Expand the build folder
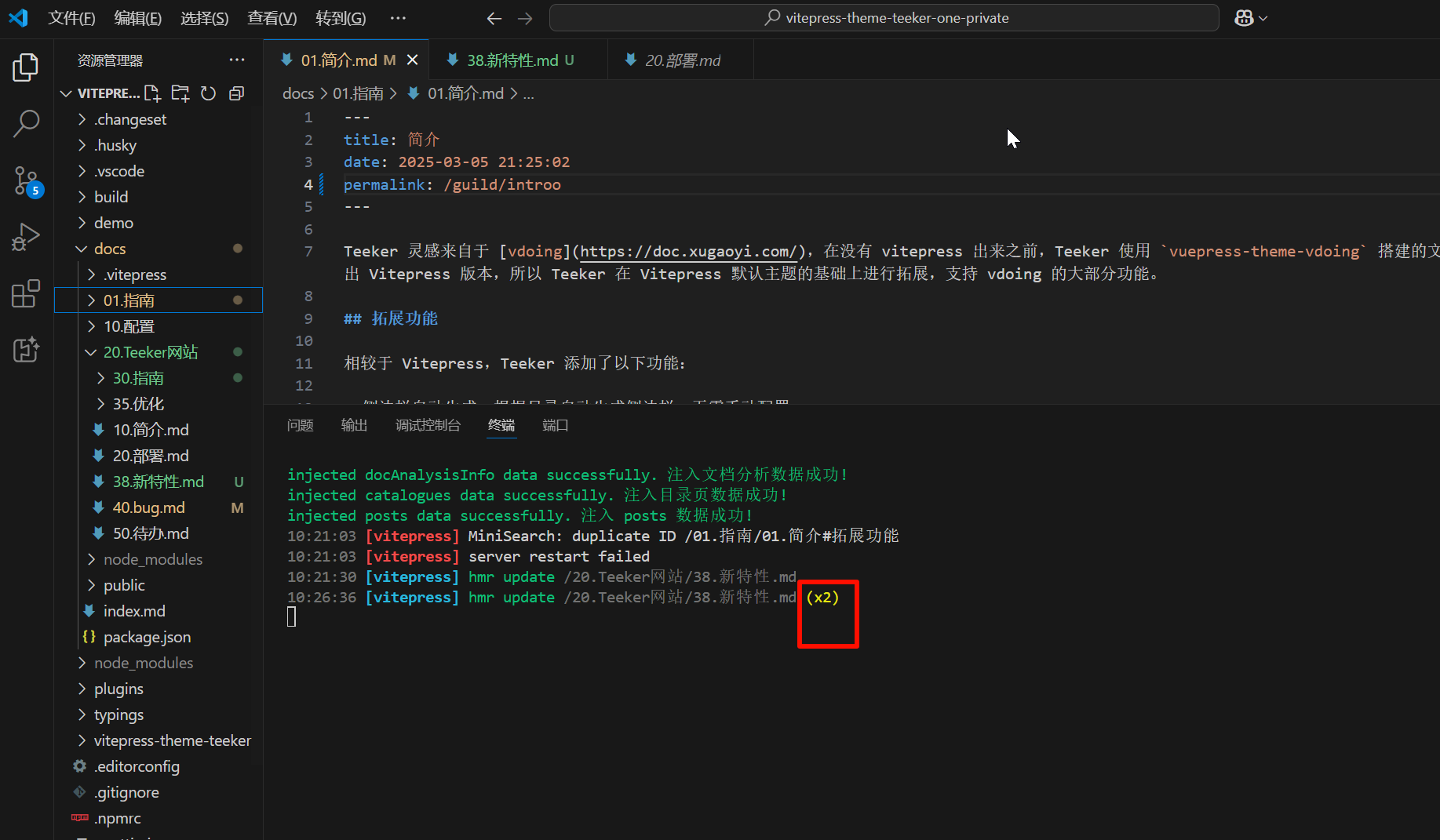1440x840 pixels. coord(159,197)
